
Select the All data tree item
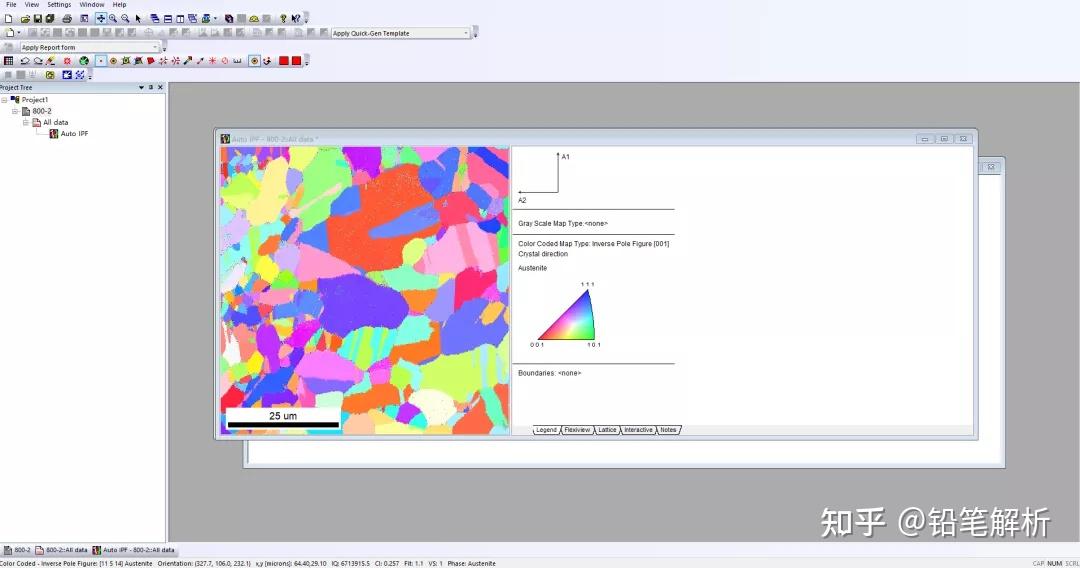pos(50,122)
